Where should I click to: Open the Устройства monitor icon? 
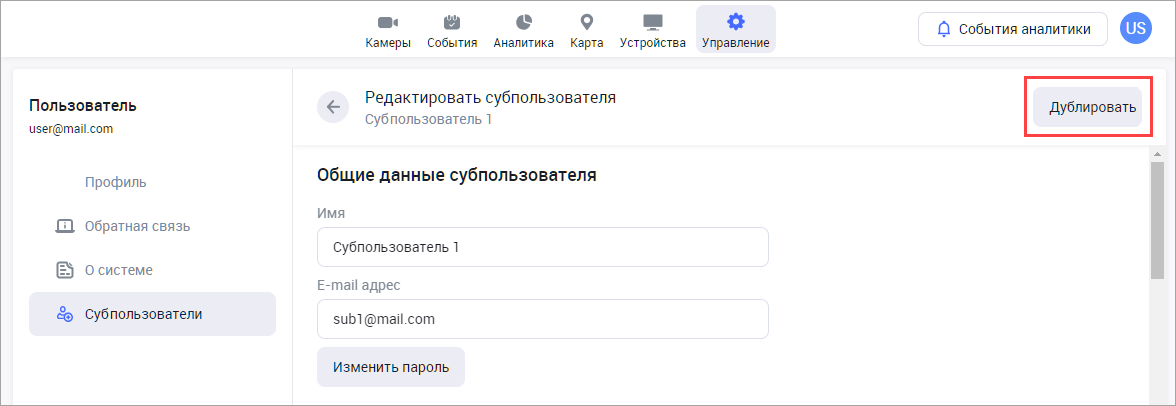pyautogui.click(x=652, y=23)
